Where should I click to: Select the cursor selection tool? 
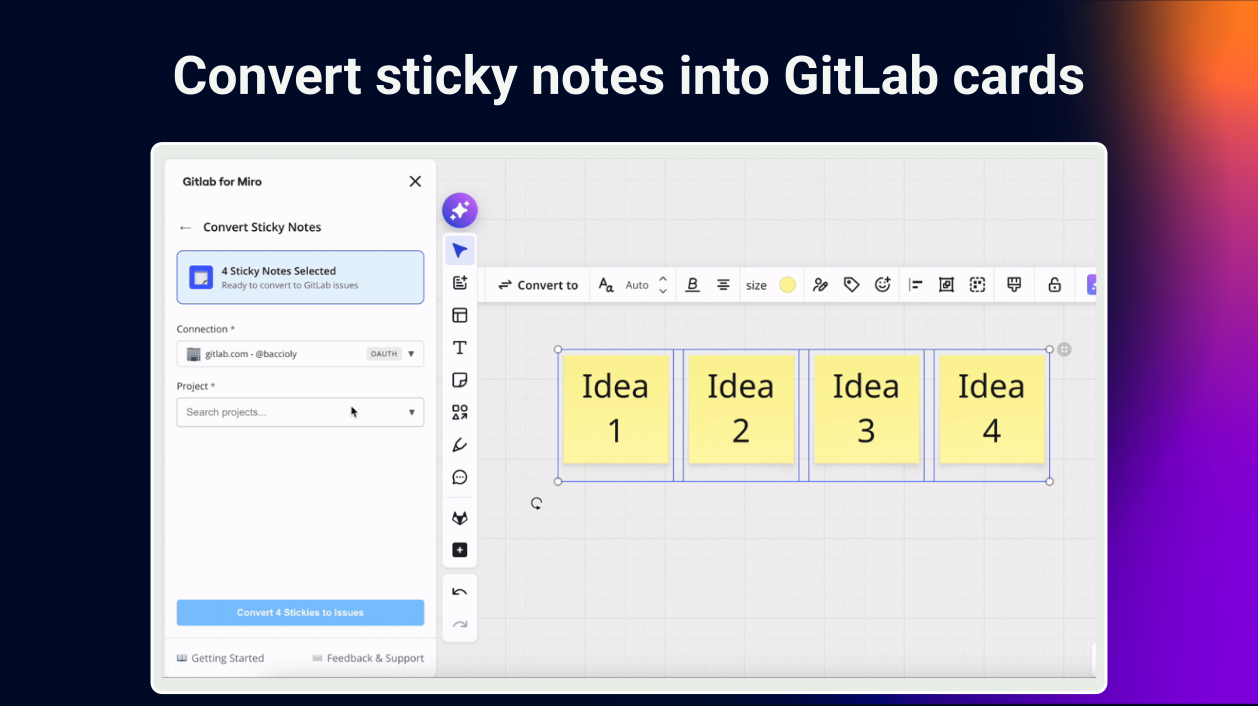point(460,250)
